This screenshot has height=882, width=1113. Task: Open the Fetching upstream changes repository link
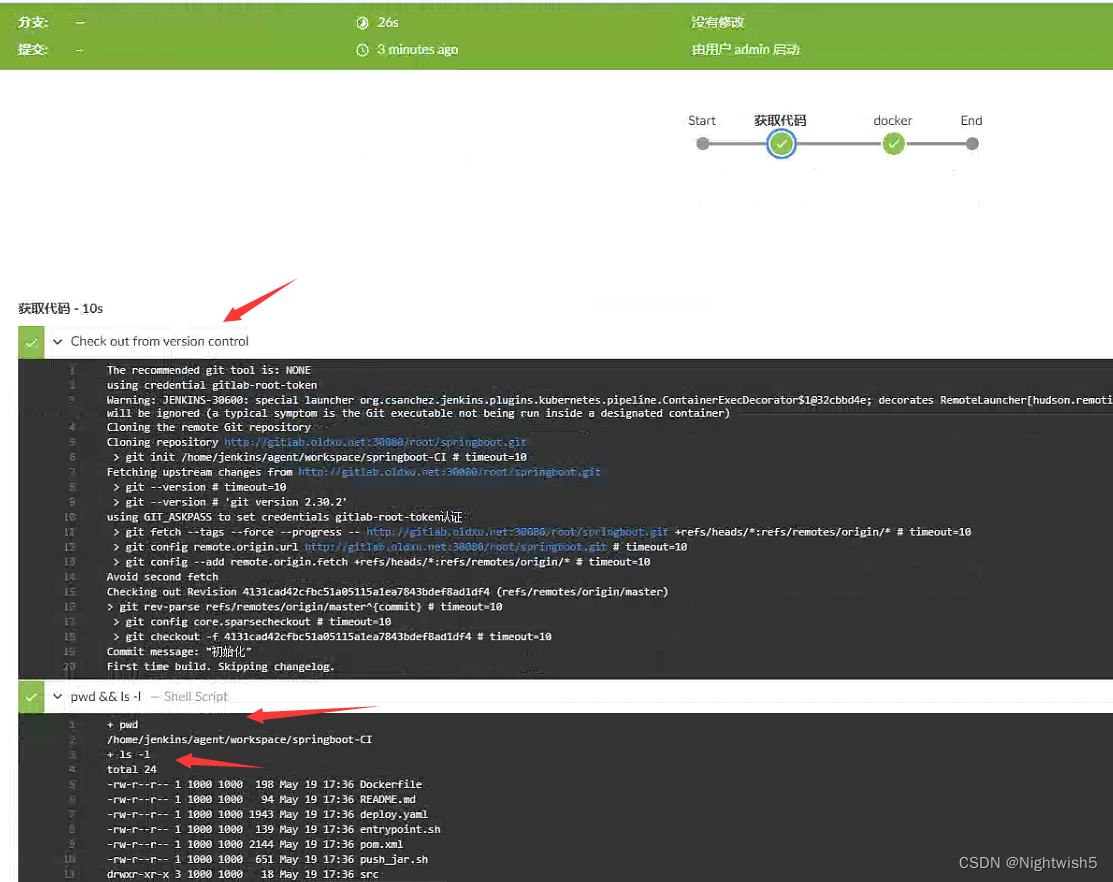click(449, 472)
